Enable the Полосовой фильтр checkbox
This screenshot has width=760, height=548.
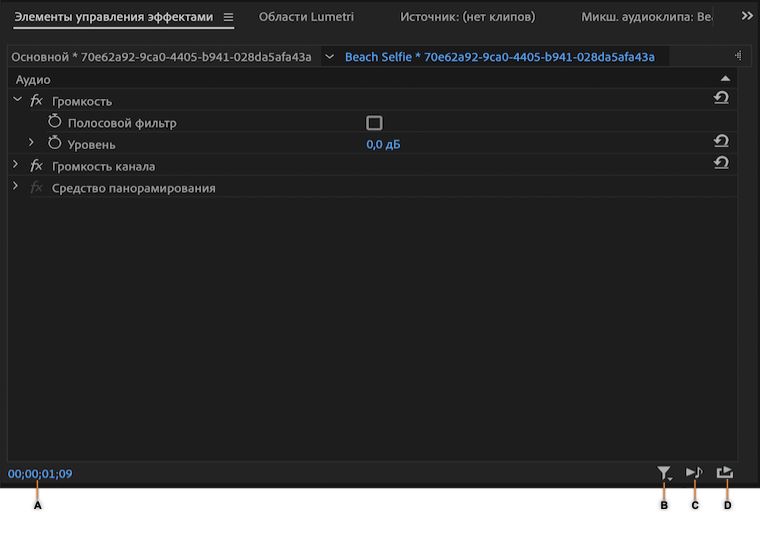click(374, 123)
